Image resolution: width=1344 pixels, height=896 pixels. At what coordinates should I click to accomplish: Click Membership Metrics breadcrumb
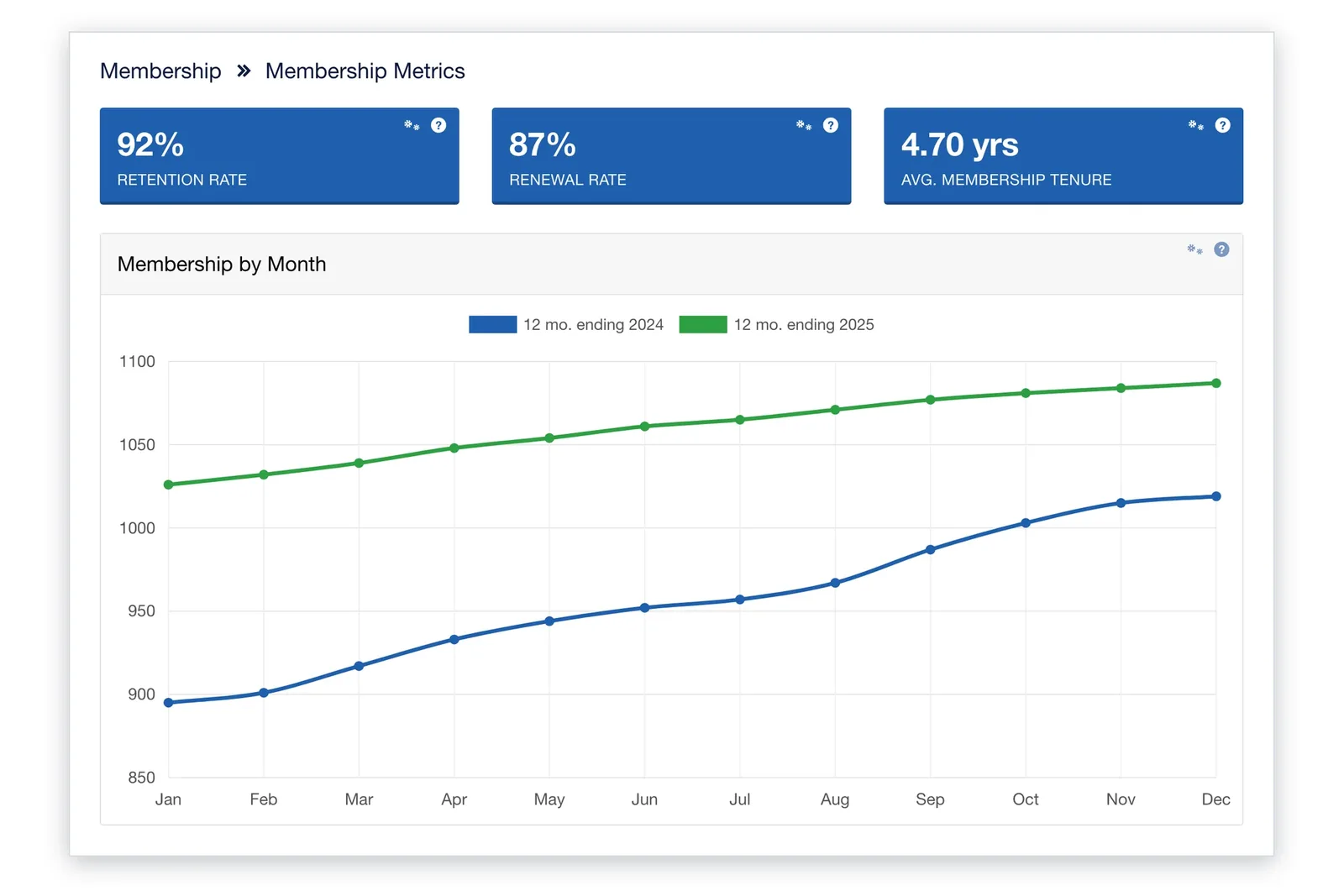(365, 71)
